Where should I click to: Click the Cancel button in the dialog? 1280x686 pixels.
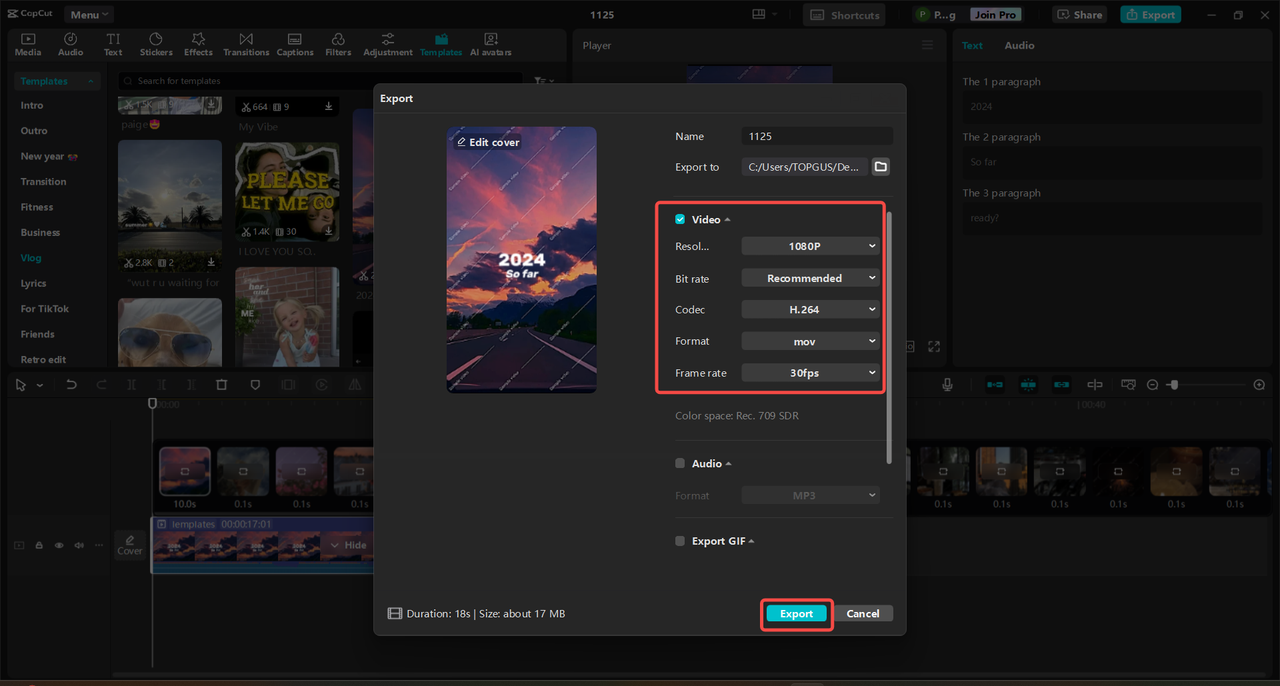coord(863,614)
